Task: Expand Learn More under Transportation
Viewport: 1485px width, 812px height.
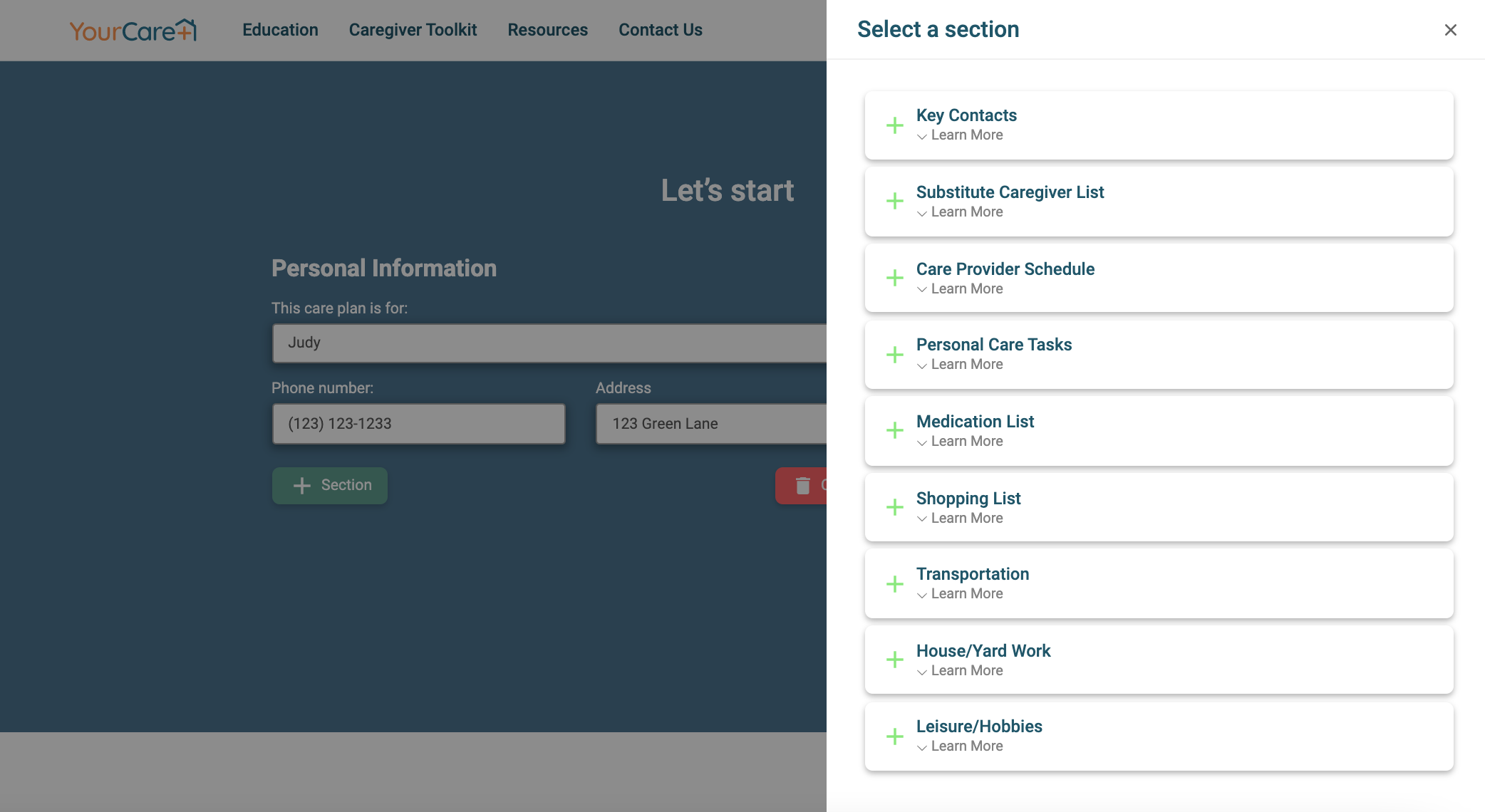Action: click(x=960, y=594)
